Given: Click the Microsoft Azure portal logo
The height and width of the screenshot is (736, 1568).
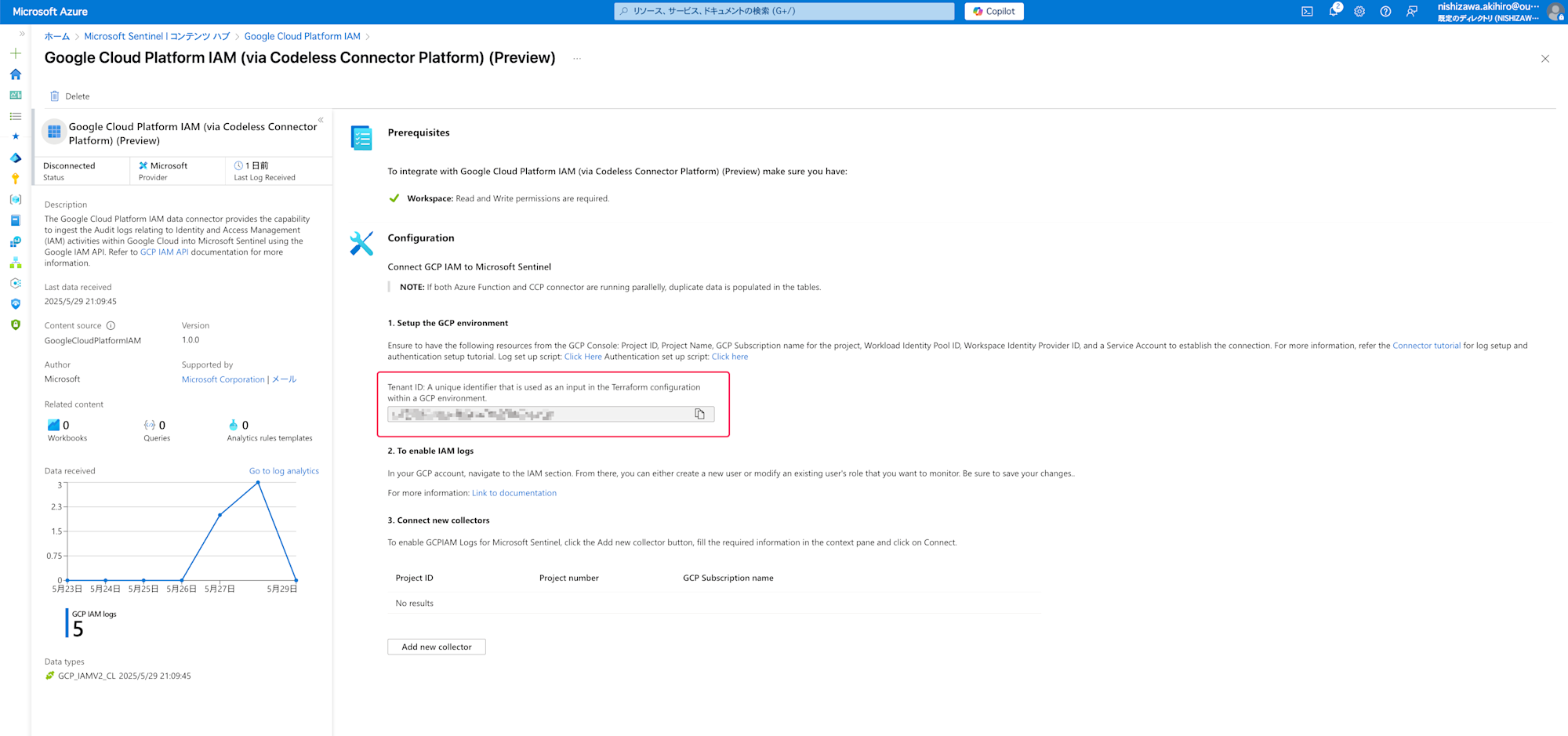Looking at the screenshot, I should pyautogui.click(x=50, y=12).
